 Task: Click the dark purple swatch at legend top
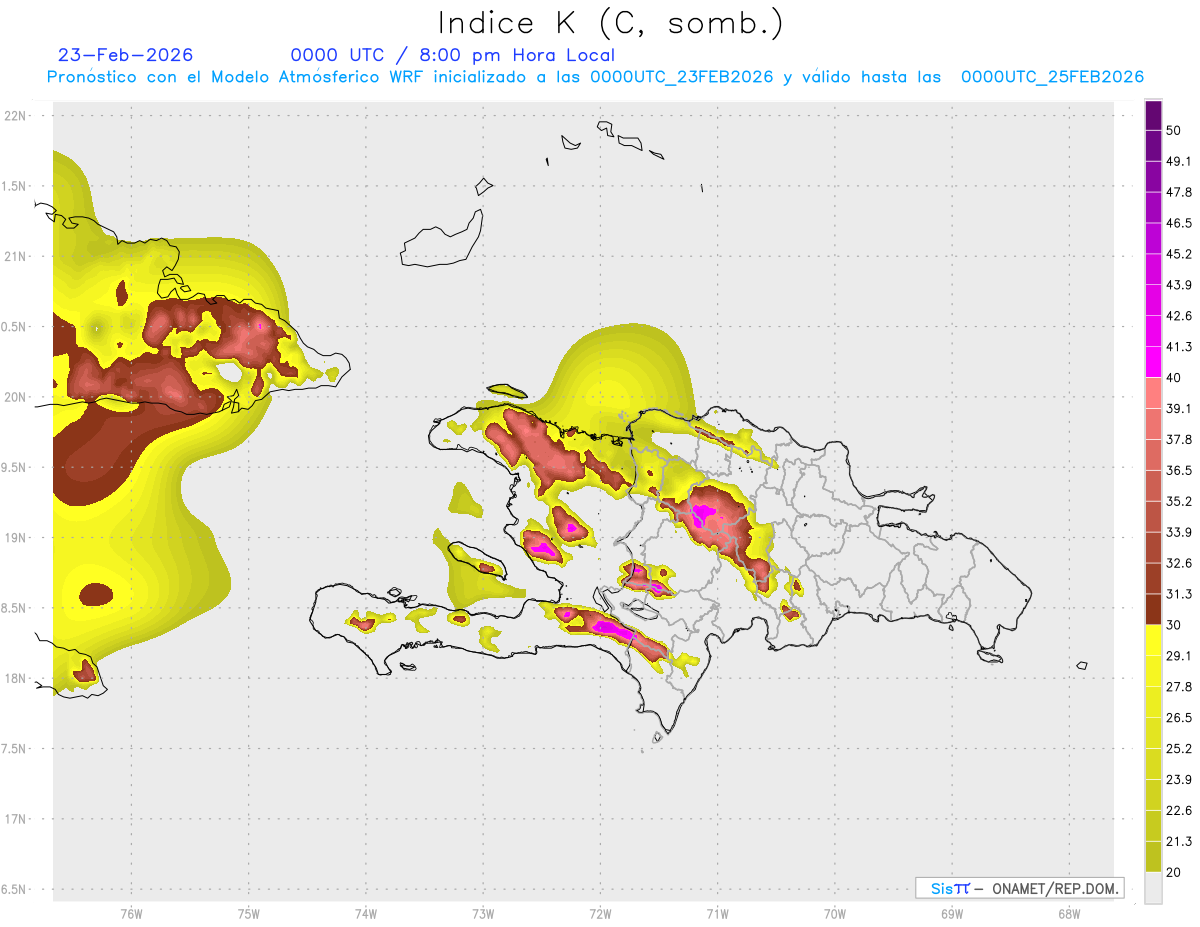(x=1153, y=116)
